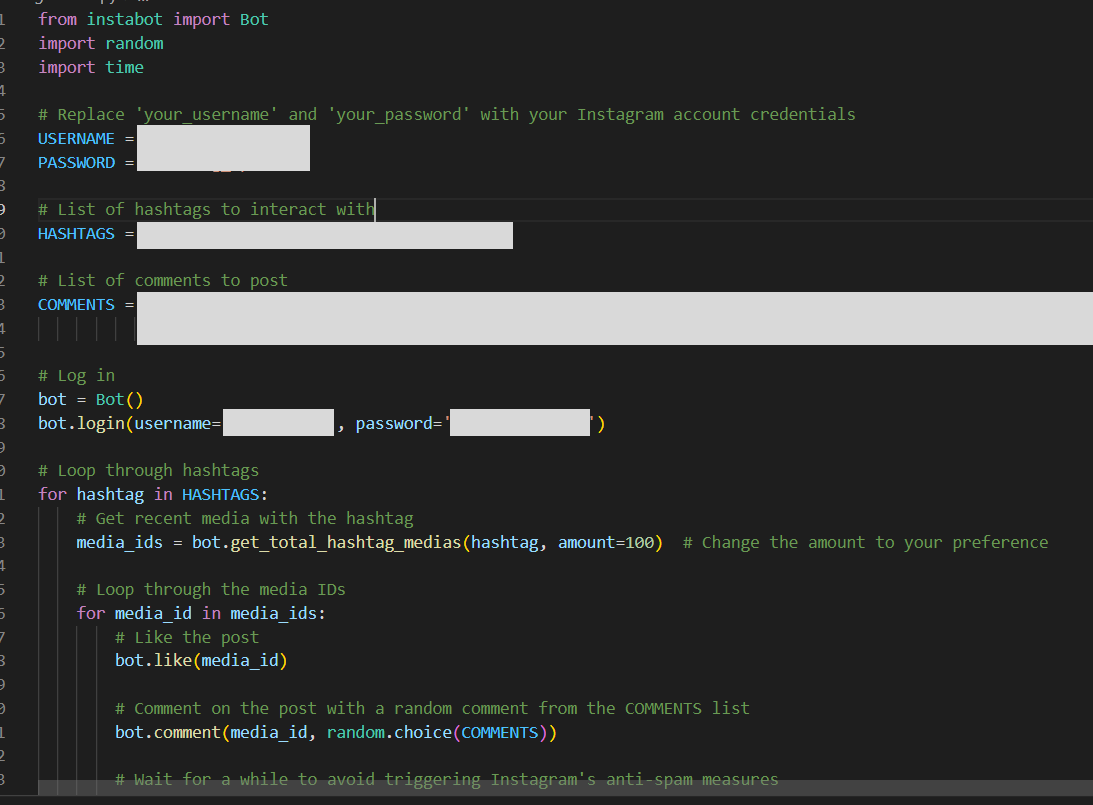Click the '# Like the post' comment

pos(187,637)
